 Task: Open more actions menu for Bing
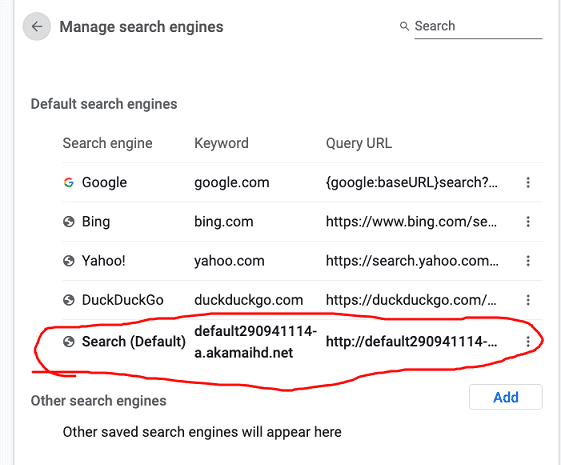click(x=528, y=221)
